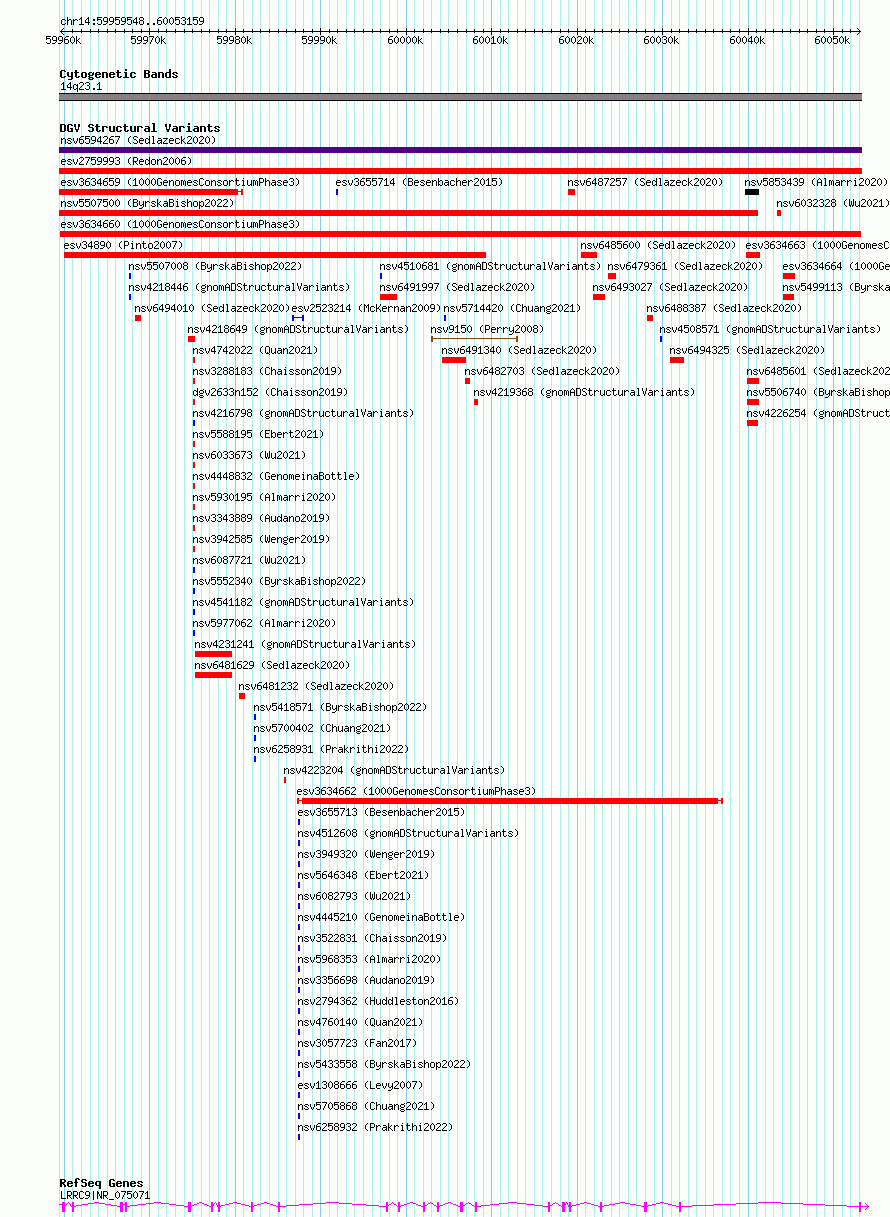This screenshot has height=1217, width=890.
Task: Open variant esv1308666 (Levy2007)
Action: point(360,1085)
